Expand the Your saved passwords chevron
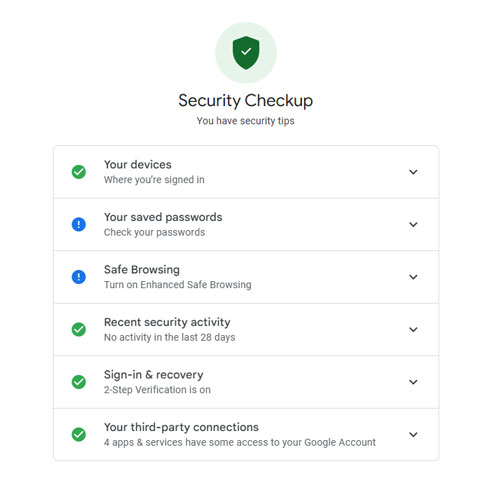Screen dimensions: 504x500 click(413, 224)
